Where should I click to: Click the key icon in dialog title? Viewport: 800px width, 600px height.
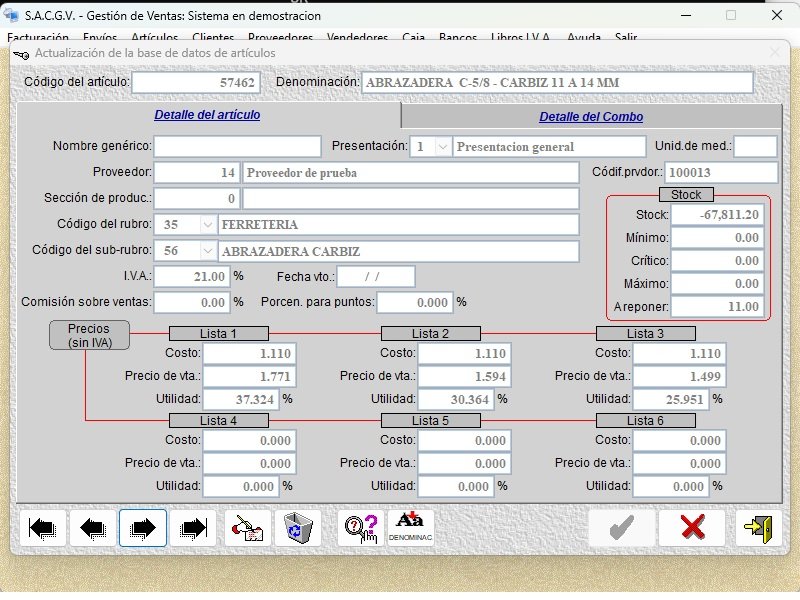tap(21, 54)
